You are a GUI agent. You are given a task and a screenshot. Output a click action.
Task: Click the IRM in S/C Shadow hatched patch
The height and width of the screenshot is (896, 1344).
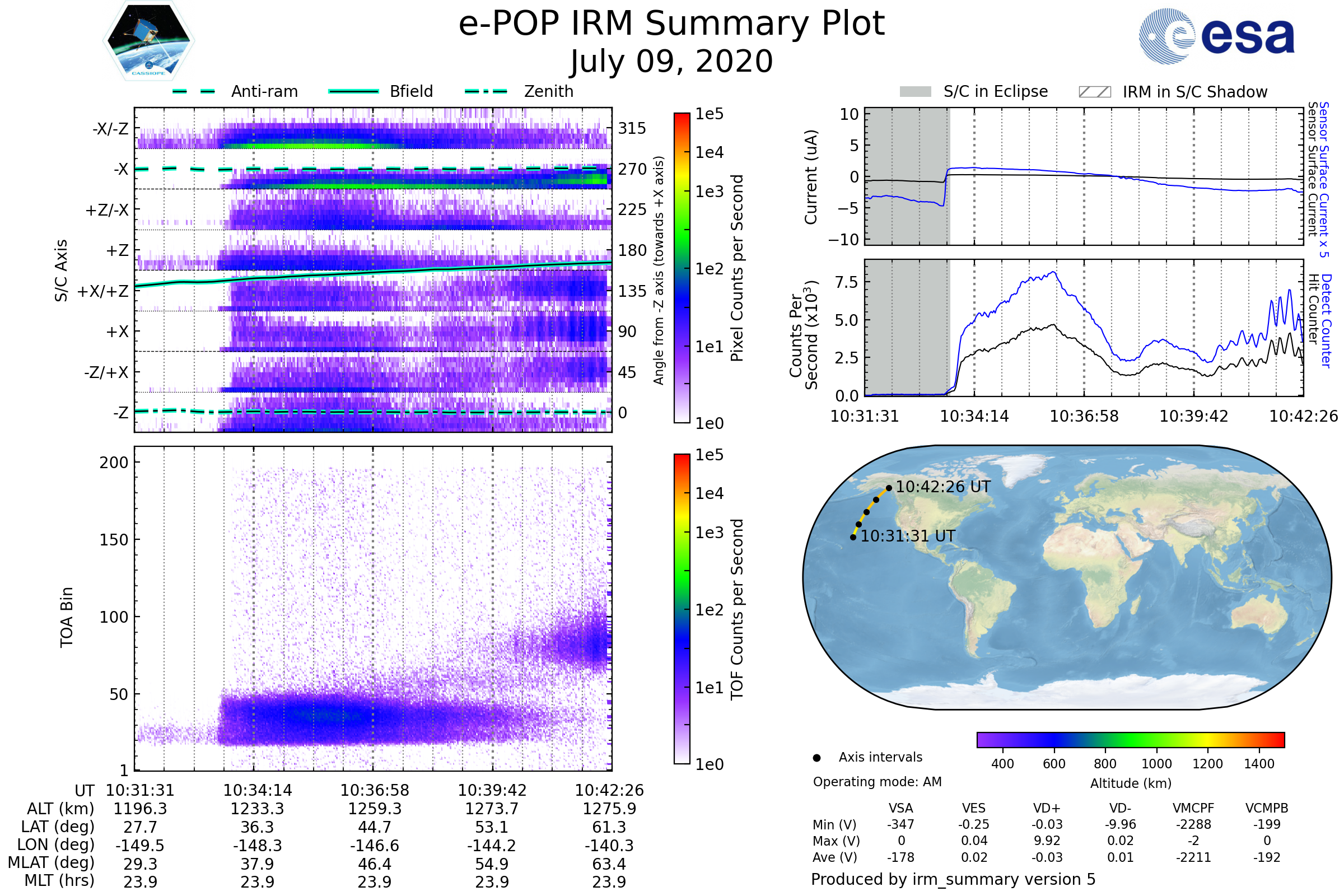[1094, 92]
